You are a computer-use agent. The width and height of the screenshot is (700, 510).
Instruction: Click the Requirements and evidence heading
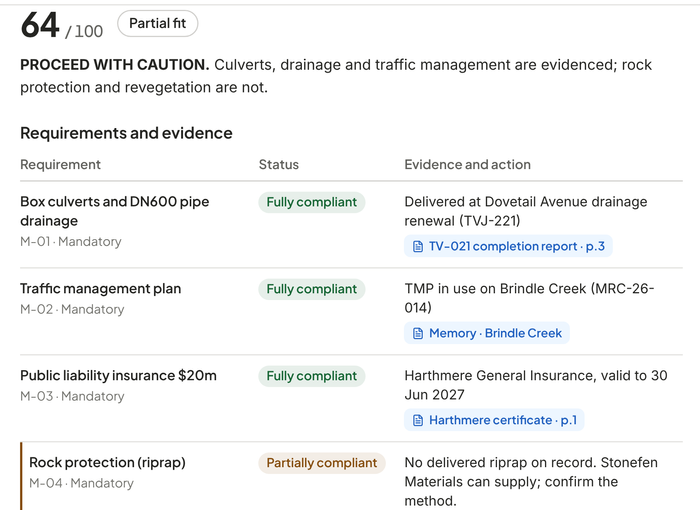126,133
